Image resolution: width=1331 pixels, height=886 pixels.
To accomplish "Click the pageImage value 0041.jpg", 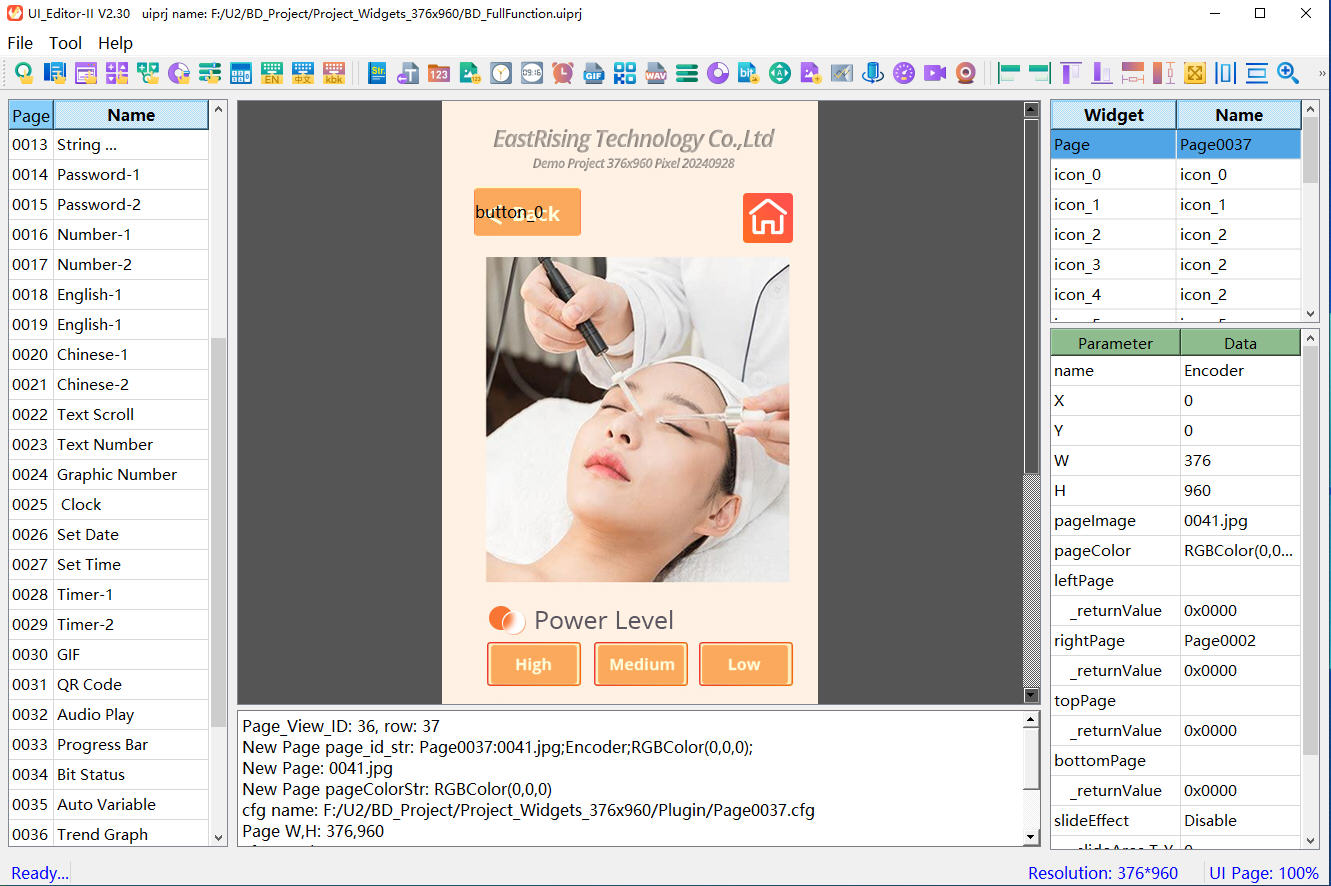I will (1241, 520).
